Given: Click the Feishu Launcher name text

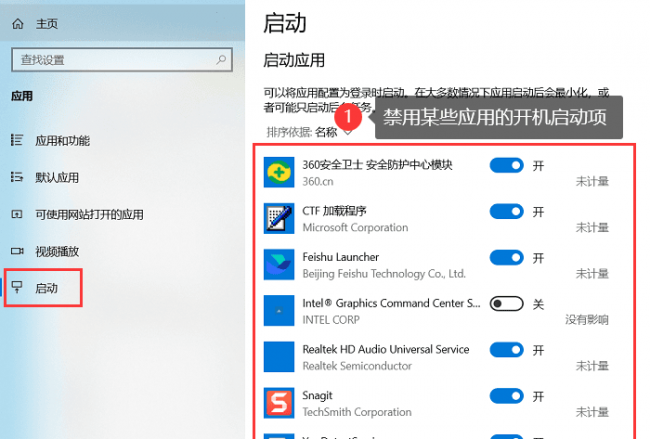Looking at the screenshot, I should pyautogui.click(x=340, y=257).
